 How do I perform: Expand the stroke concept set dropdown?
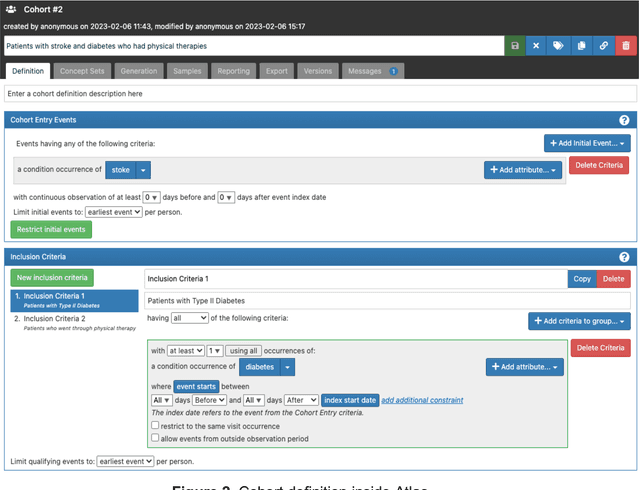143,170
